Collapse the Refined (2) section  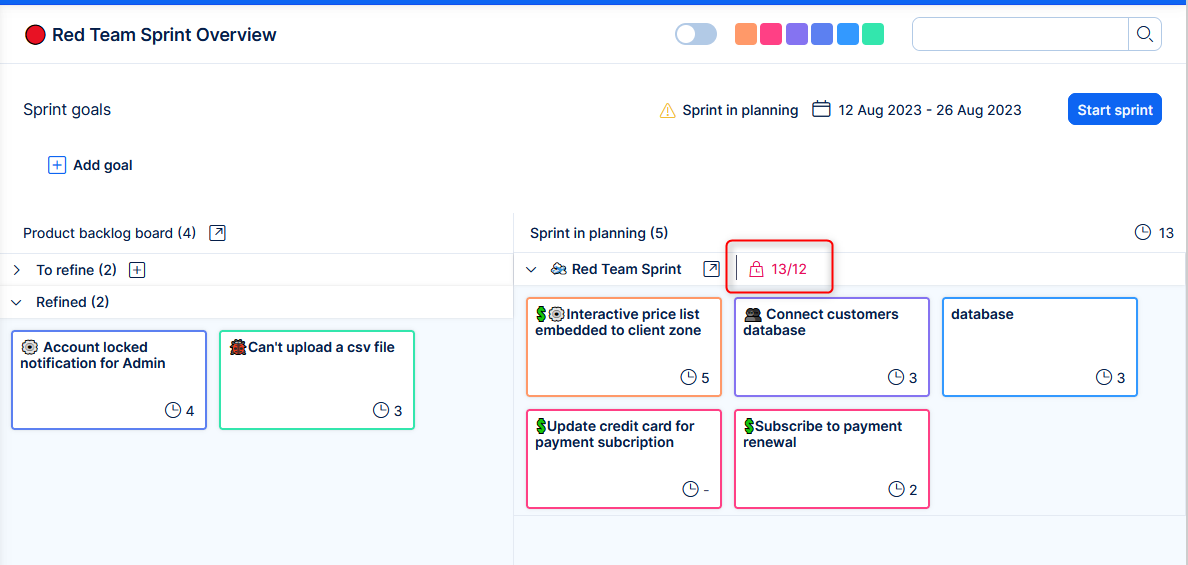[x=17, y=302]
